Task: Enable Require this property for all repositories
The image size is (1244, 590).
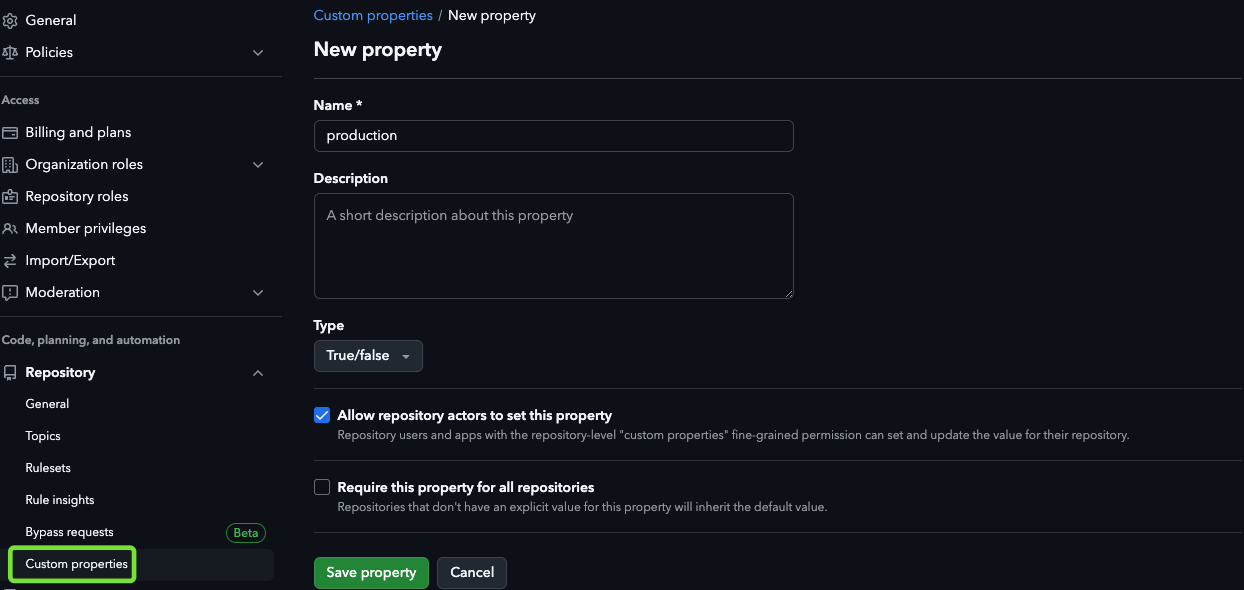Action: 322,487
